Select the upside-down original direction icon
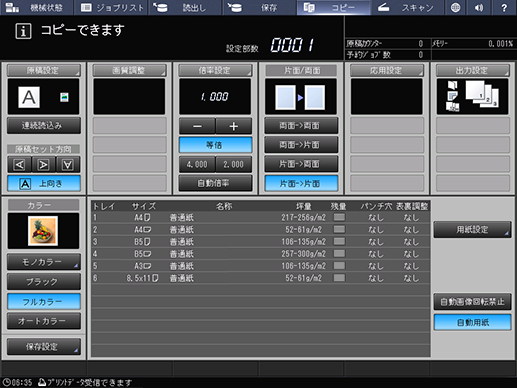 click(x=68, y=164)
